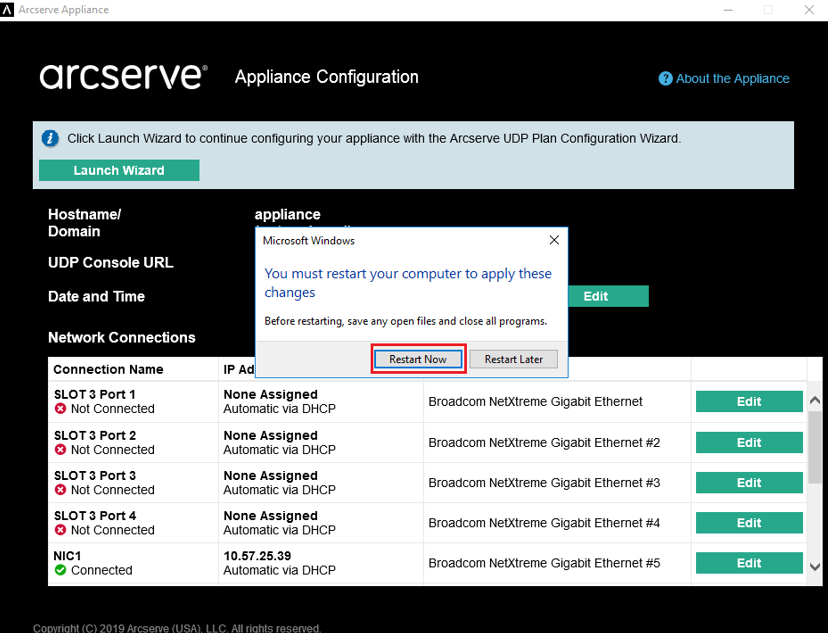Viewport: 830px width, 633px height.
Task: Click the network list scroll up arrow
Action: (x=815, y=401)
